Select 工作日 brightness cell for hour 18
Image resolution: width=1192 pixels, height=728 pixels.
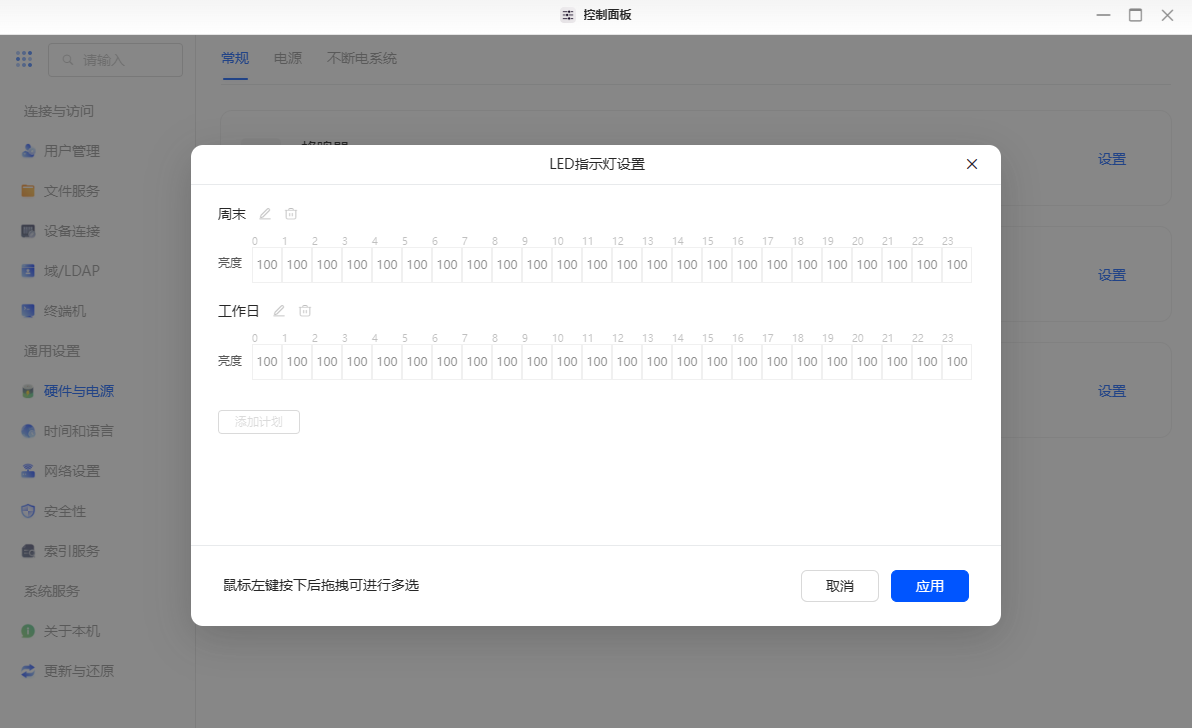807,362
